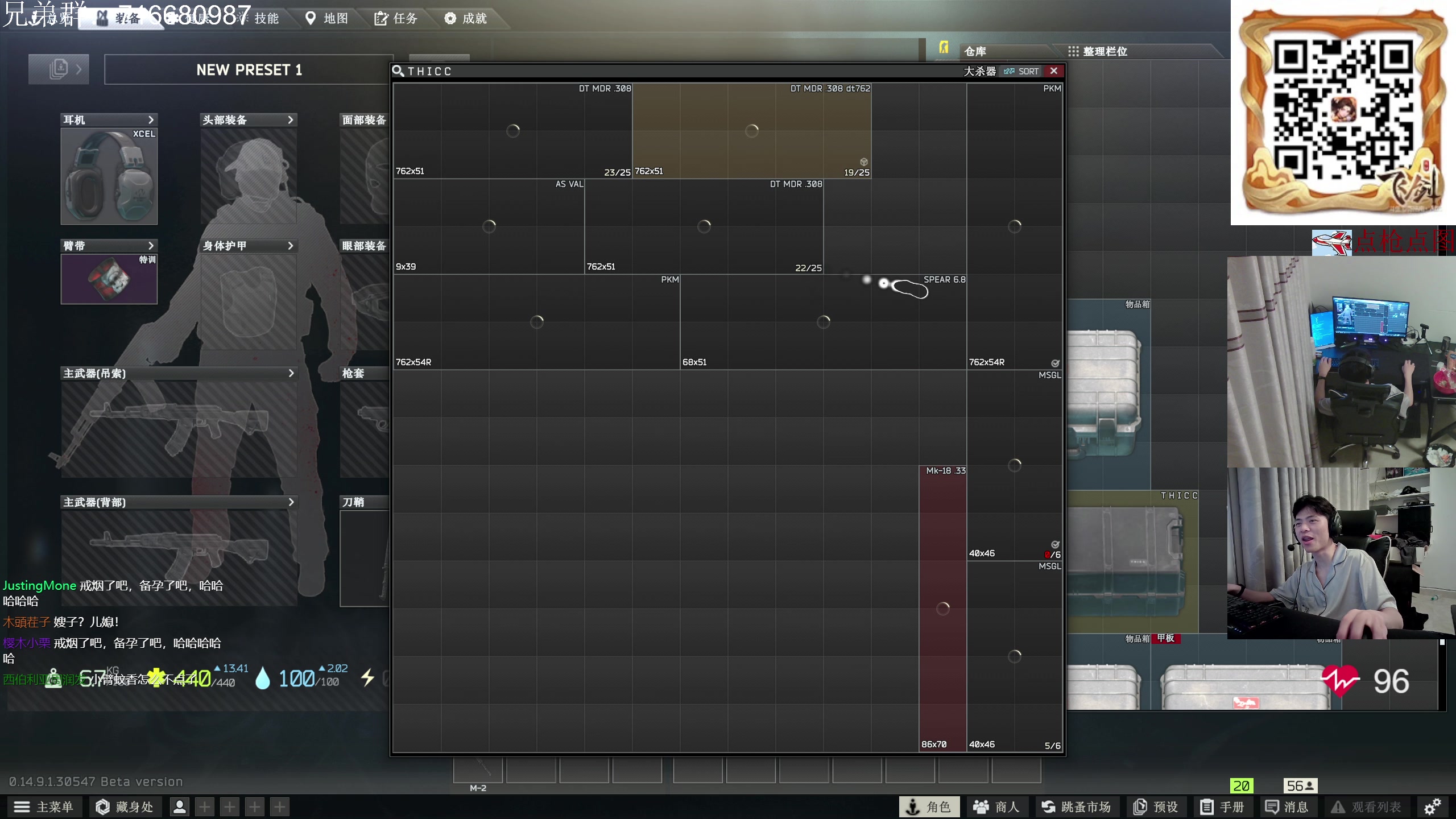Expand the 耳机 slot arrow
The height and width of the screenshot is (819, 1456).
151,120
